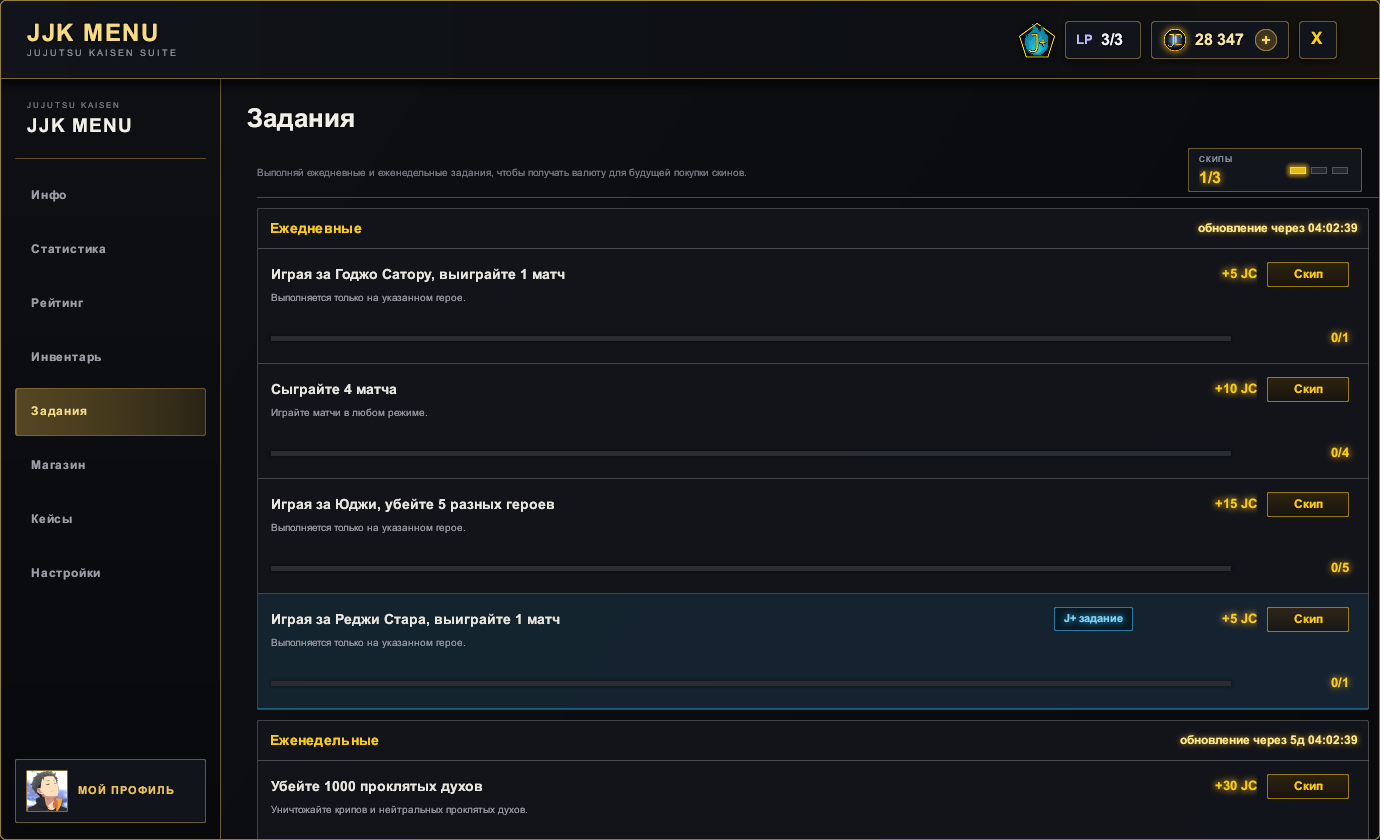Screen dimensions: 1380x840
Task: Click the LP 3/3 indicator
Action: pyautogui.click(x=1103, y=40)
